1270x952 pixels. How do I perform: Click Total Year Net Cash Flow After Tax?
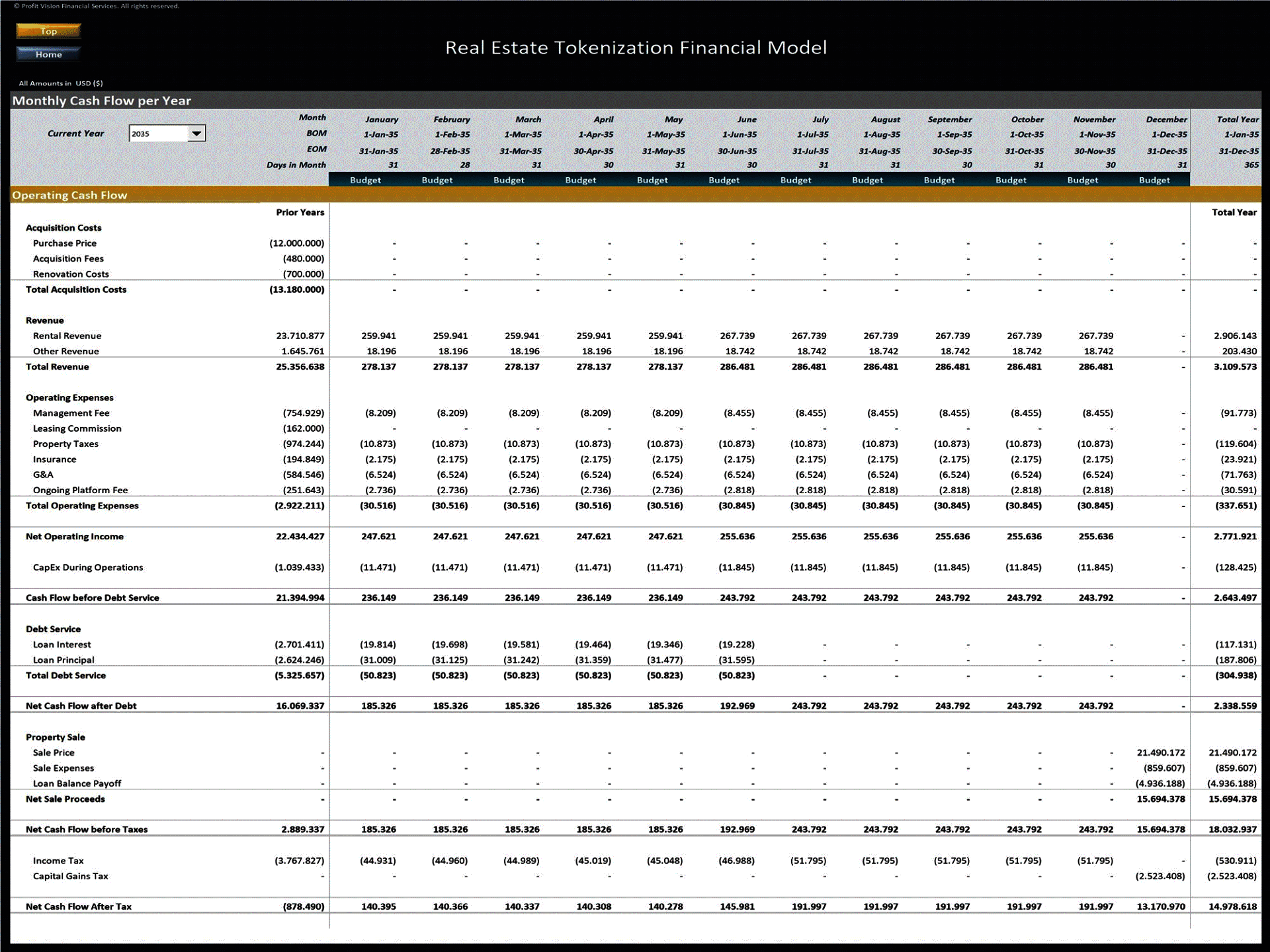click(1232, 906)
